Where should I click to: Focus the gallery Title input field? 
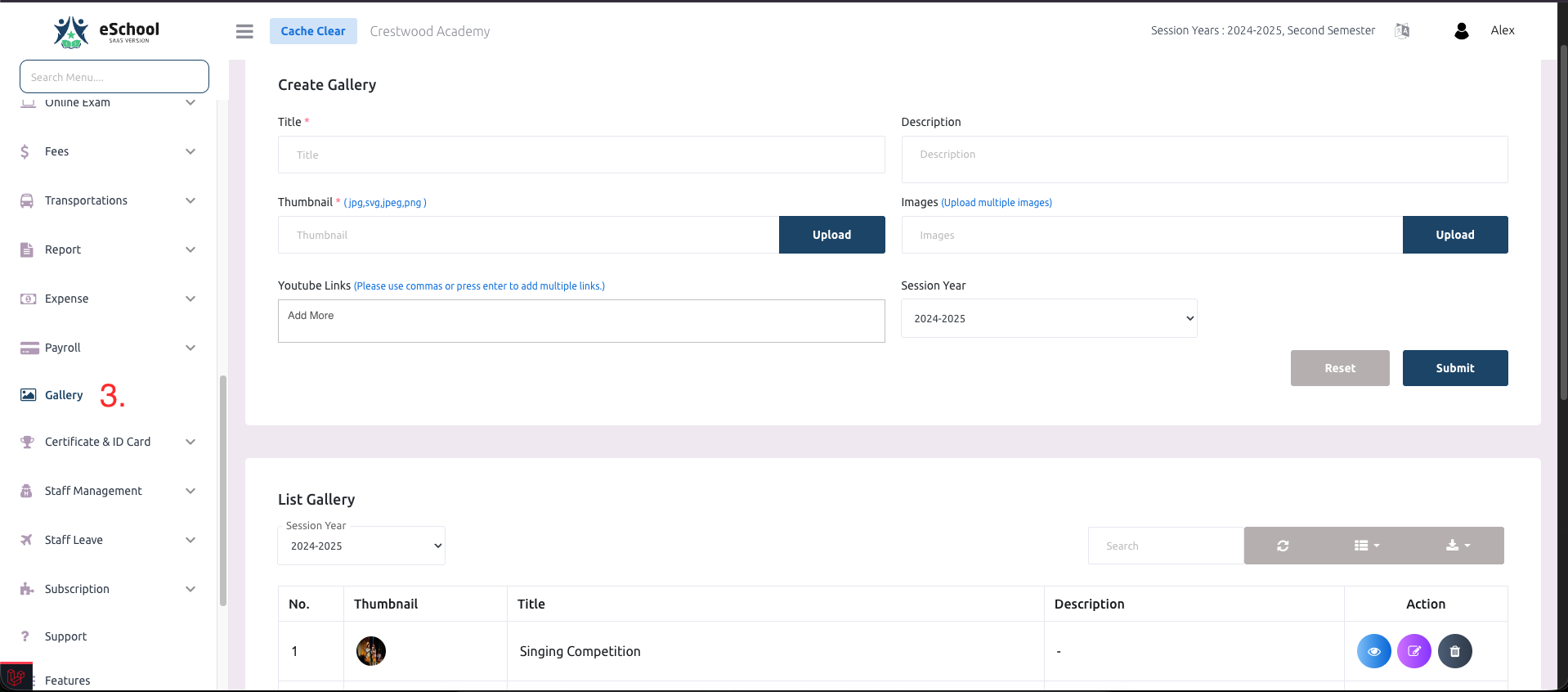point(580,155)
